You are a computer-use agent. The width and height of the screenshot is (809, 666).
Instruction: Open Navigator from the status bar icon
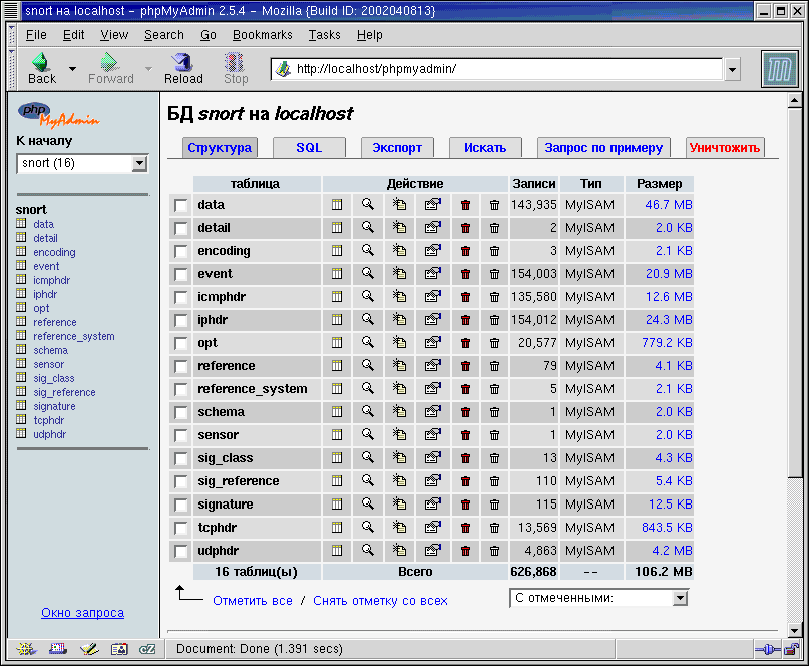tap(25, 649)
